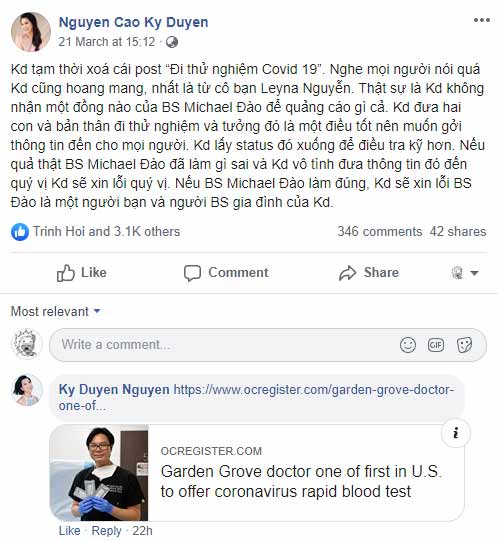The height and width of the screenshot is (541, 498).
Task: Click Ky Duyen Nguyen's commenter avatar
Action: pos(27,390)
